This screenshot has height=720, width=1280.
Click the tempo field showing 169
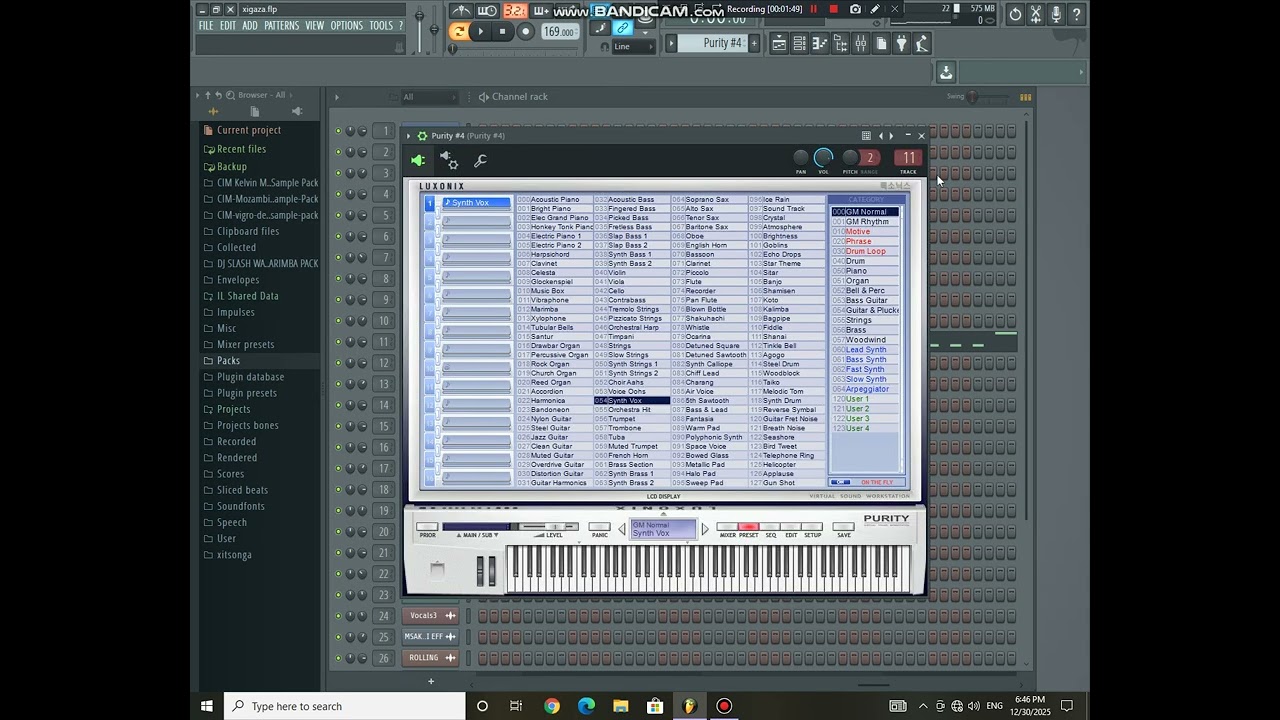(x=559, y=32)
